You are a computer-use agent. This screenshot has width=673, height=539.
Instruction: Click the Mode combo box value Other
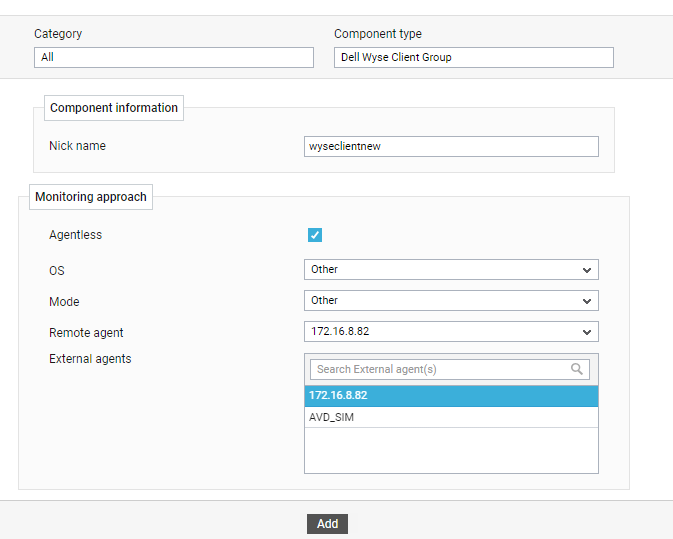(451, 300)
